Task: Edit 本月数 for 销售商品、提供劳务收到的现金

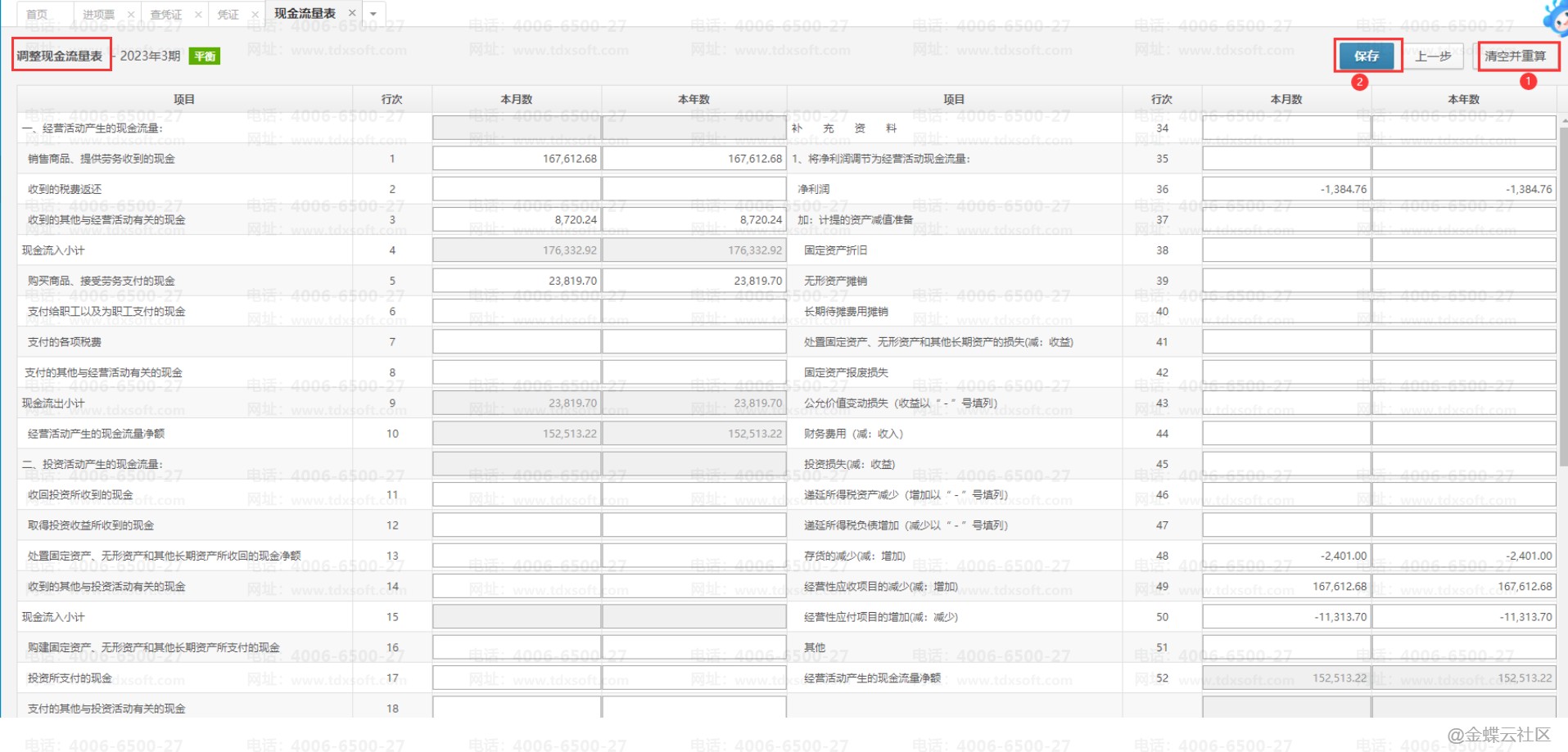Action: [x=517, y=159]
